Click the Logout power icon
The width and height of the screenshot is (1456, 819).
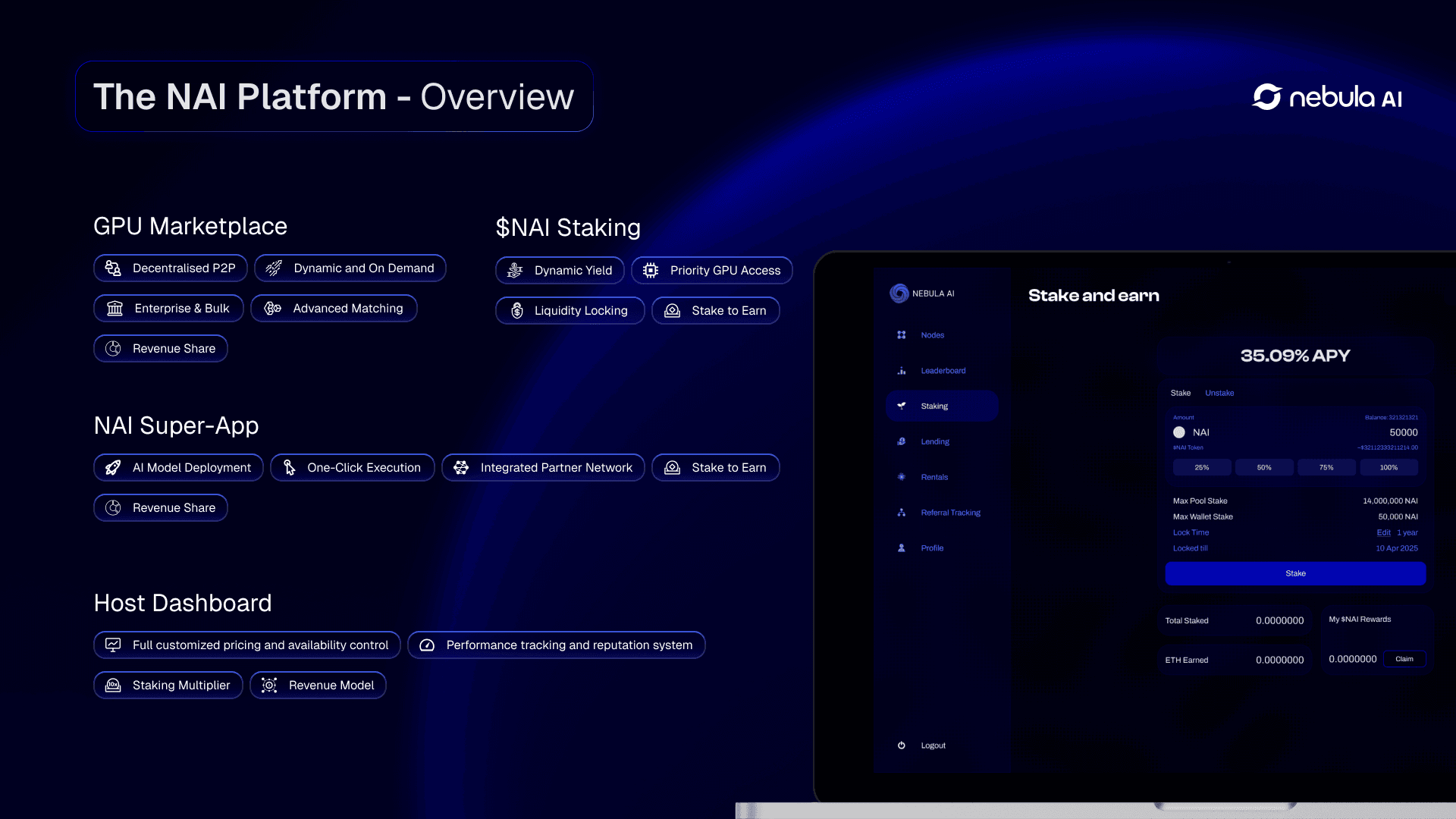(902, 745)
